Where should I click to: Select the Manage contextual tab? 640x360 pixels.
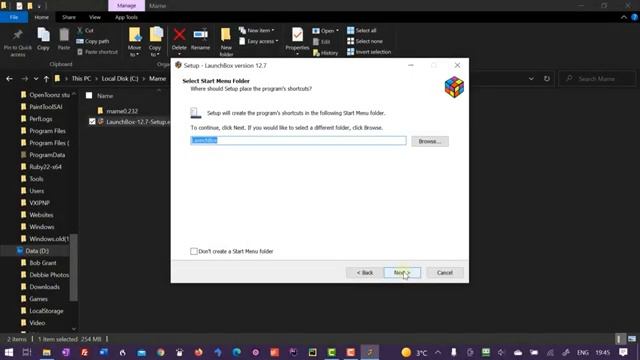tap(127, 6)
